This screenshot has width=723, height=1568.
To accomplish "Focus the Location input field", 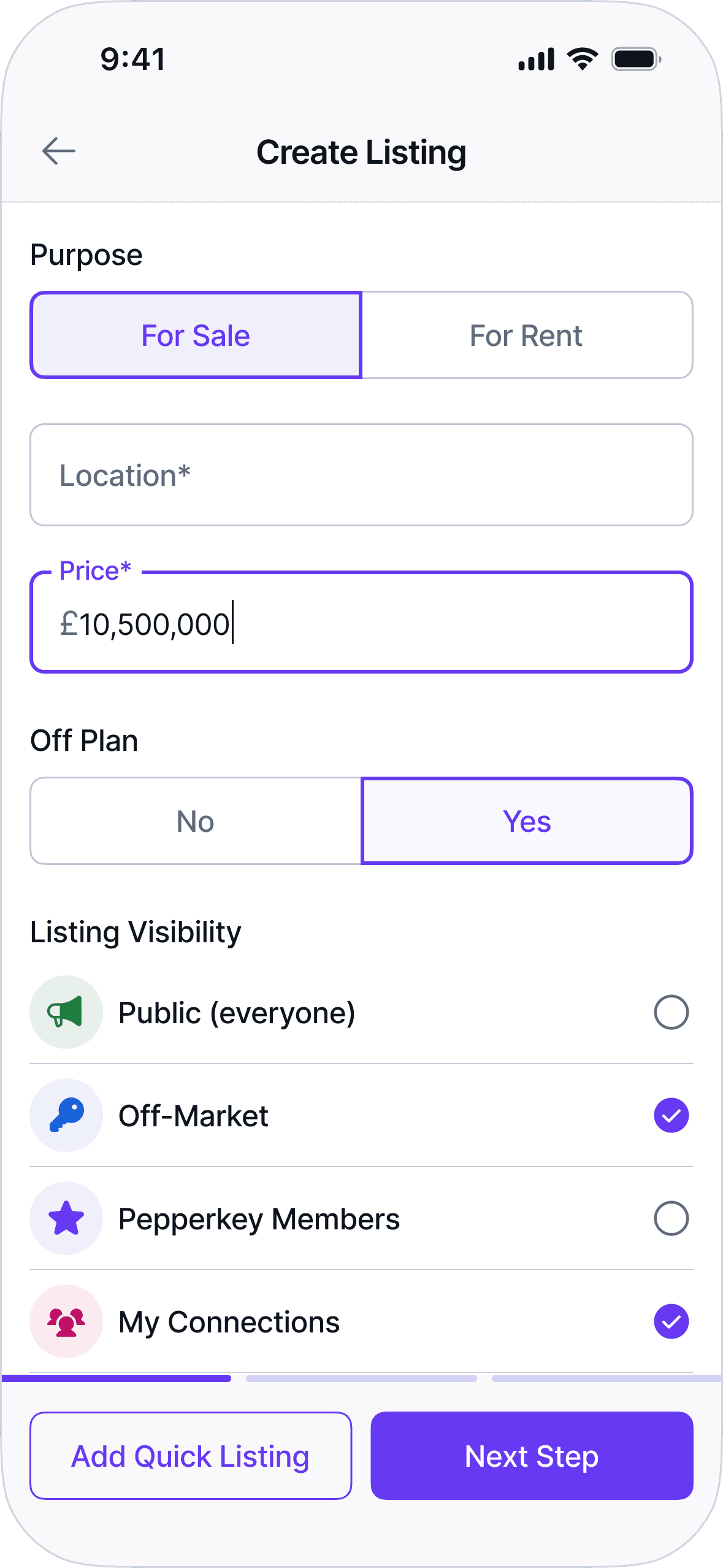I will tap(361, 475).
